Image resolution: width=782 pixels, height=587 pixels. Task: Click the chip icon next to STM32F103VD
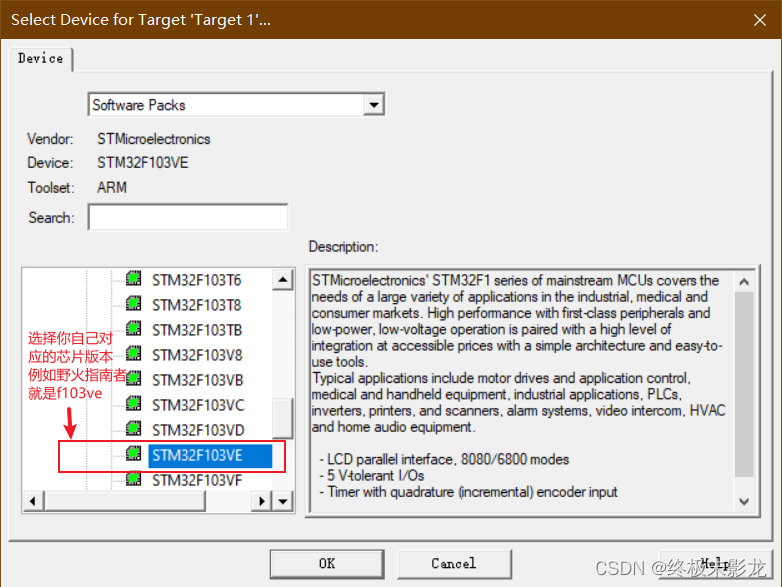133,428
